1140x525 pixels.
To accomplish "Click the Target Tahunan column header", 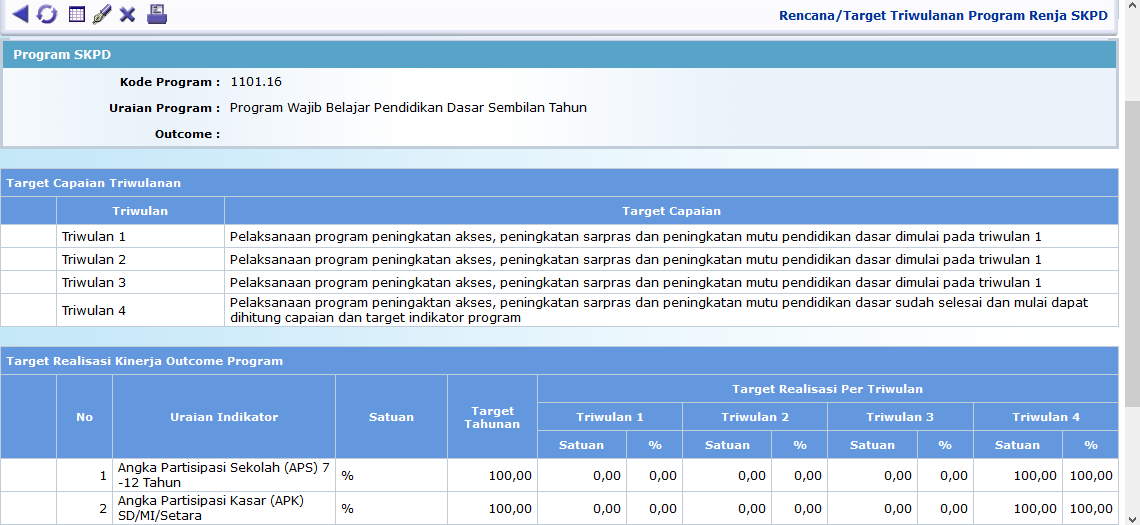I will pyautogui.click(x=492, y=417).
